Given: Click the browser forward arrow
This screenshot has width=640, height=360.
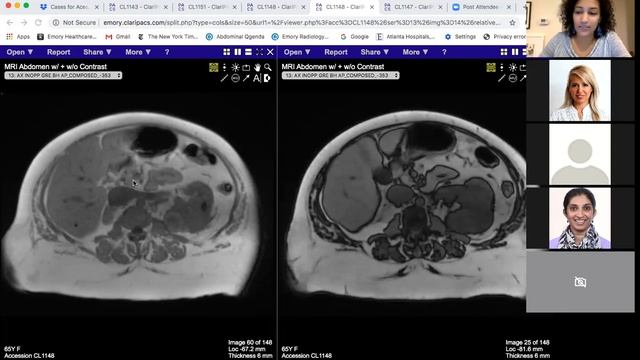Looking at the screenshot, I should (x=24, y=22).
